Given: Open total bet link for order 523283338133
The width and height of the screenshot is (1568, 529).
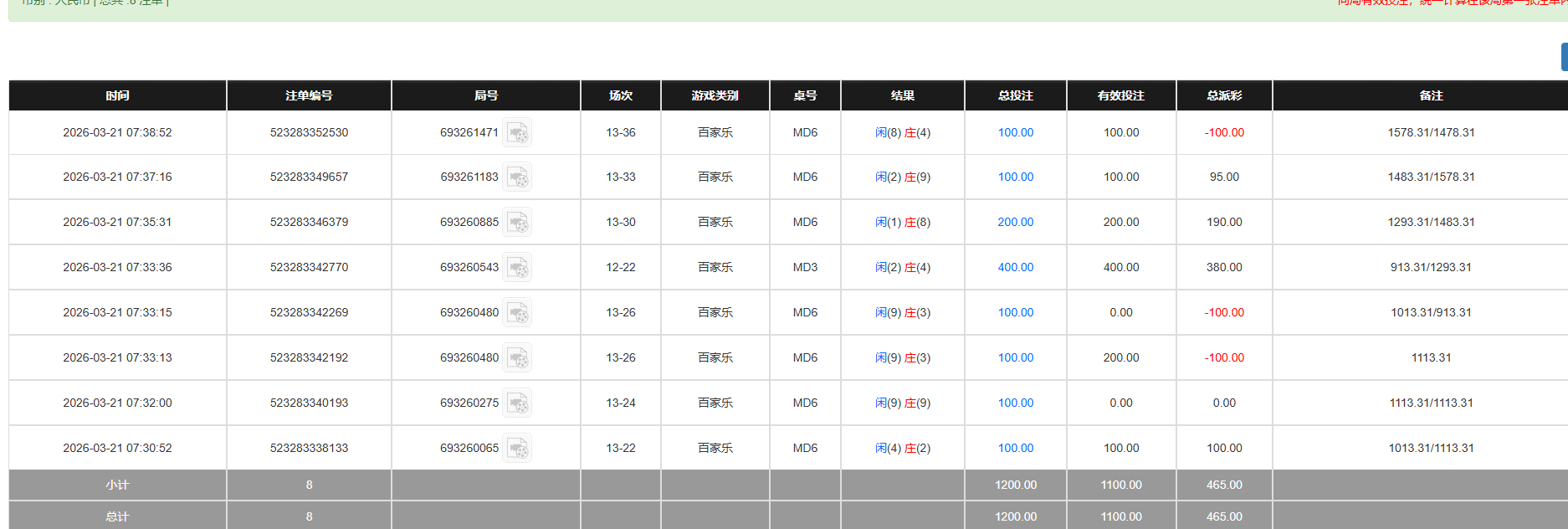Looking at the screenshot, I should click(x=1015, y=448).
